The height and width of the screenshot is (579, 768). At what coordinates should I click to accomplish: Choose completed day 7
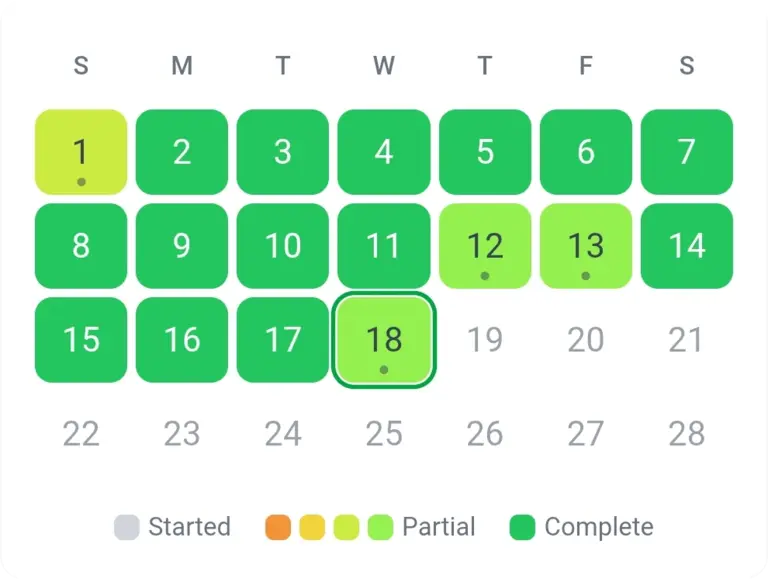click(x=687, y=152)
